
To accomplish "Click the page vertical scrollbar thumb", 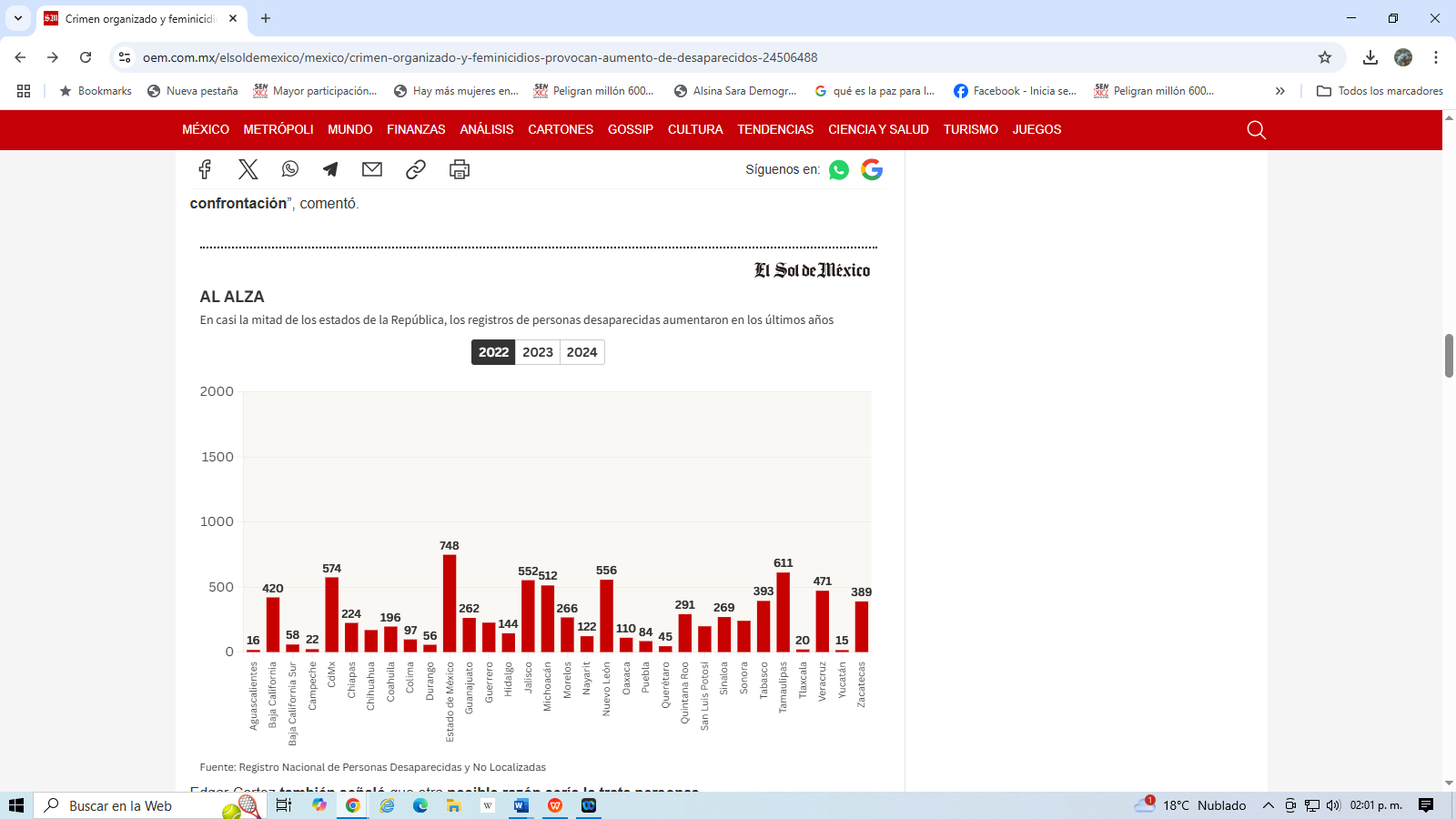I will tap(1449, 356).
